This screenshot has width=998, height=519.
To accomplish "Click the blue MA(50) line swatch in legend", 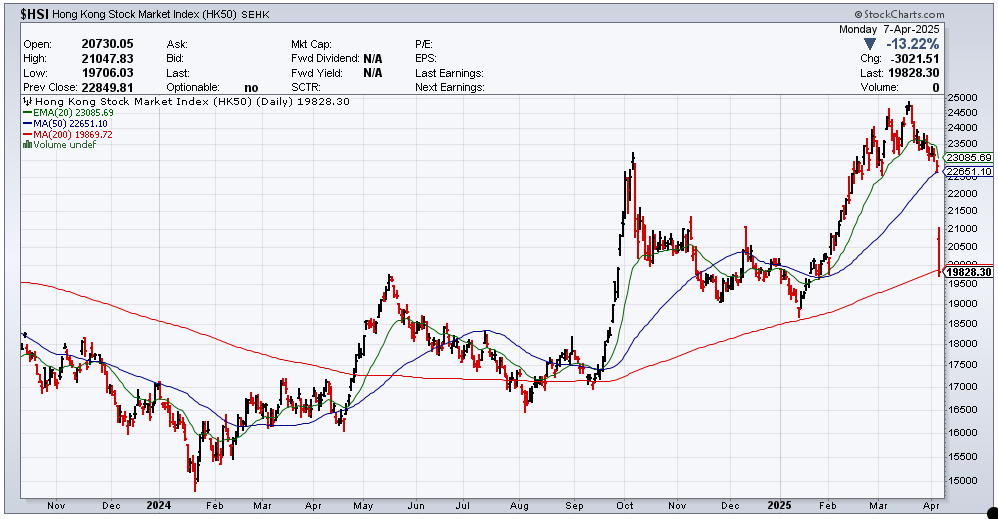I will (x=26, y=124).
